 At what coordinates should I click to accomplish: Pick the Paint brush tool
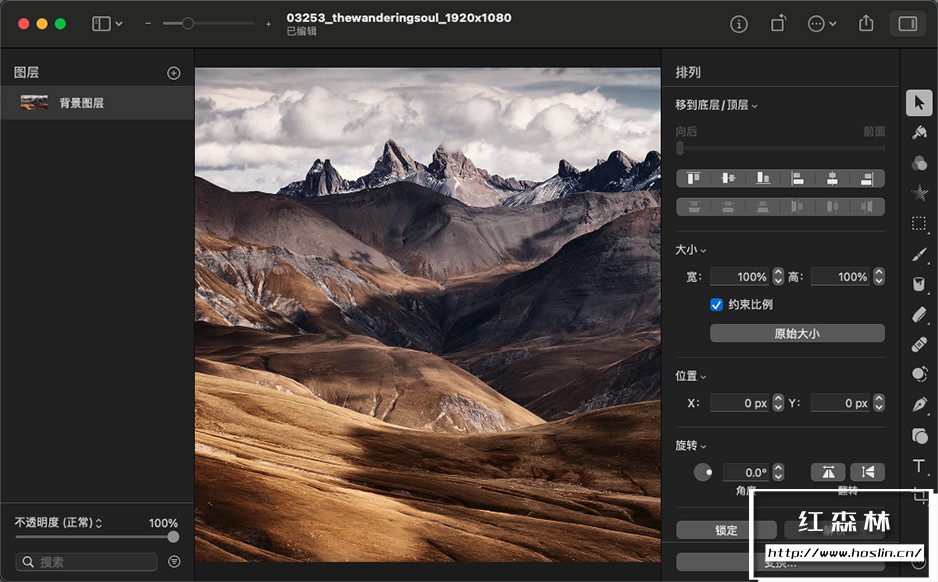pyautogui.click(x=920, y=254)
